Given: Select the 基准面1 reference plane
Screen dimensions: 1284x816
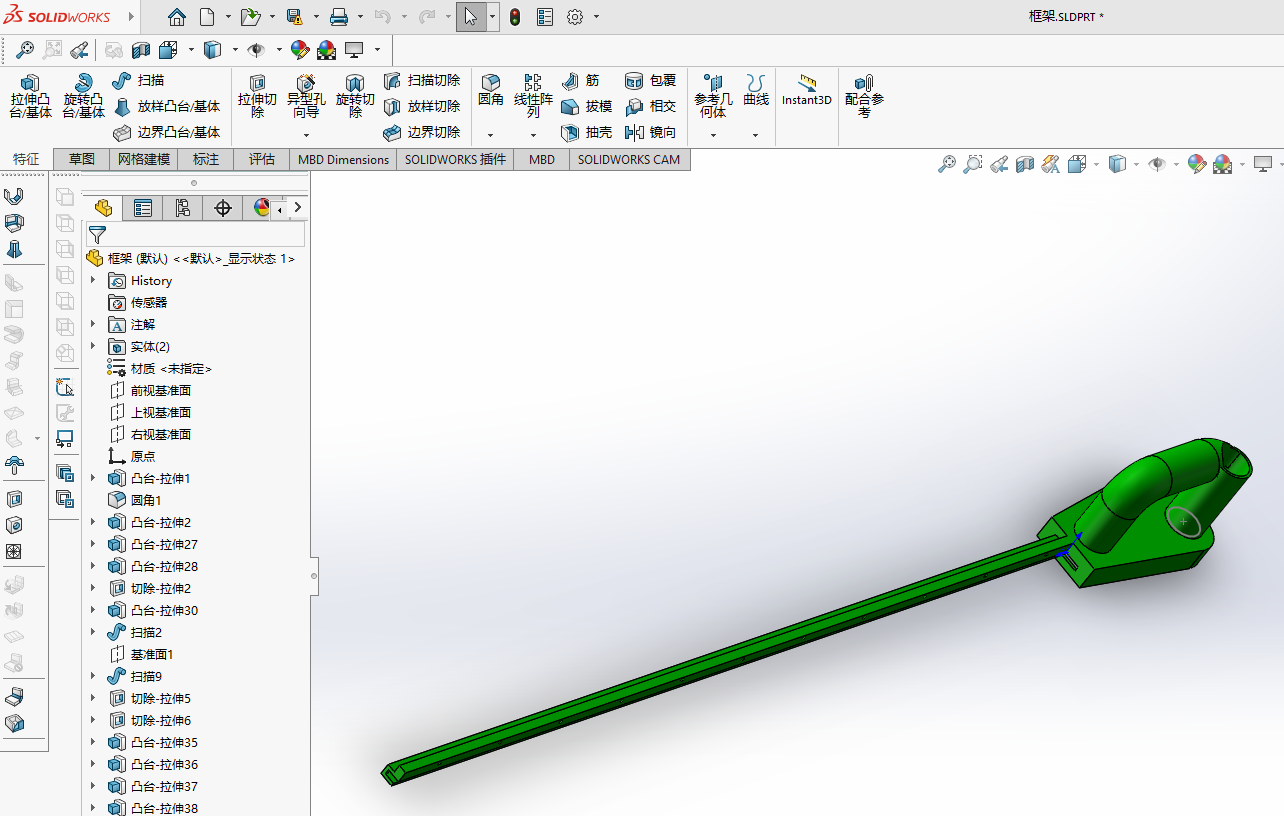Looking at the screenshot, I should pyautogui.click(x=152, y=655).
